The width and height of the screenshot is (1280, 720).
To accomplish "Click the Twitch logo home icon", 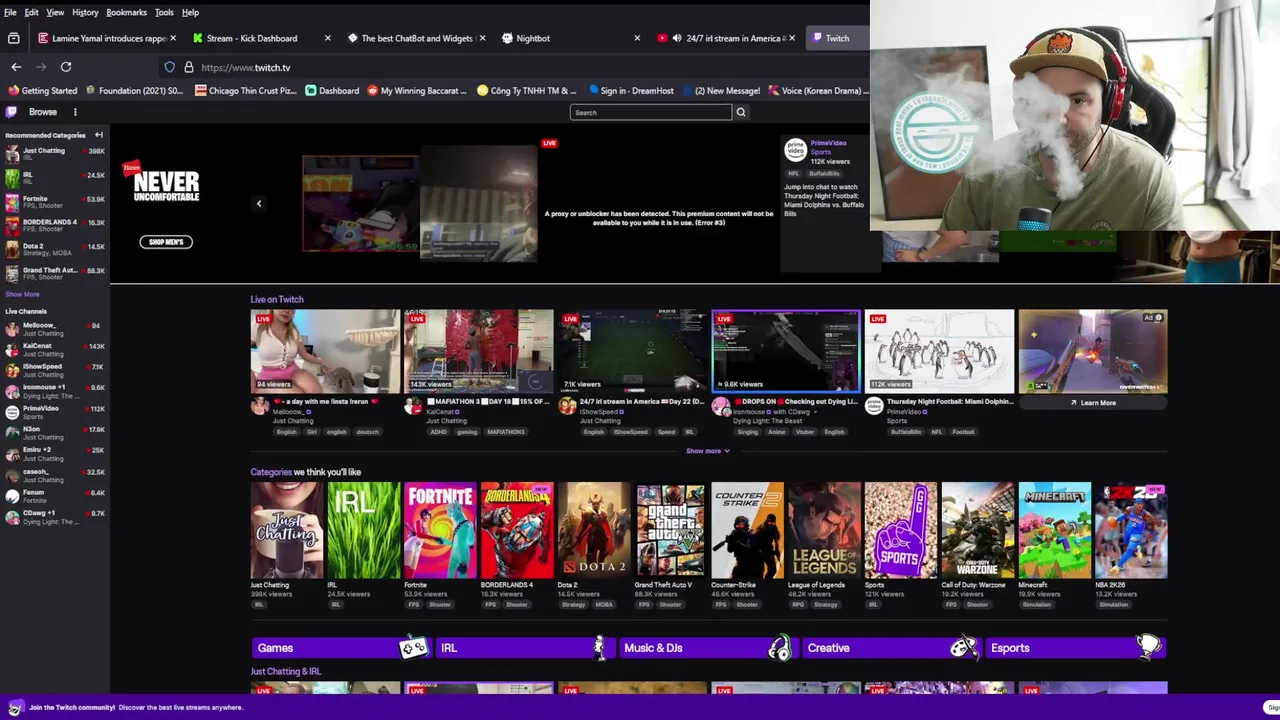I will pos(12,112).
